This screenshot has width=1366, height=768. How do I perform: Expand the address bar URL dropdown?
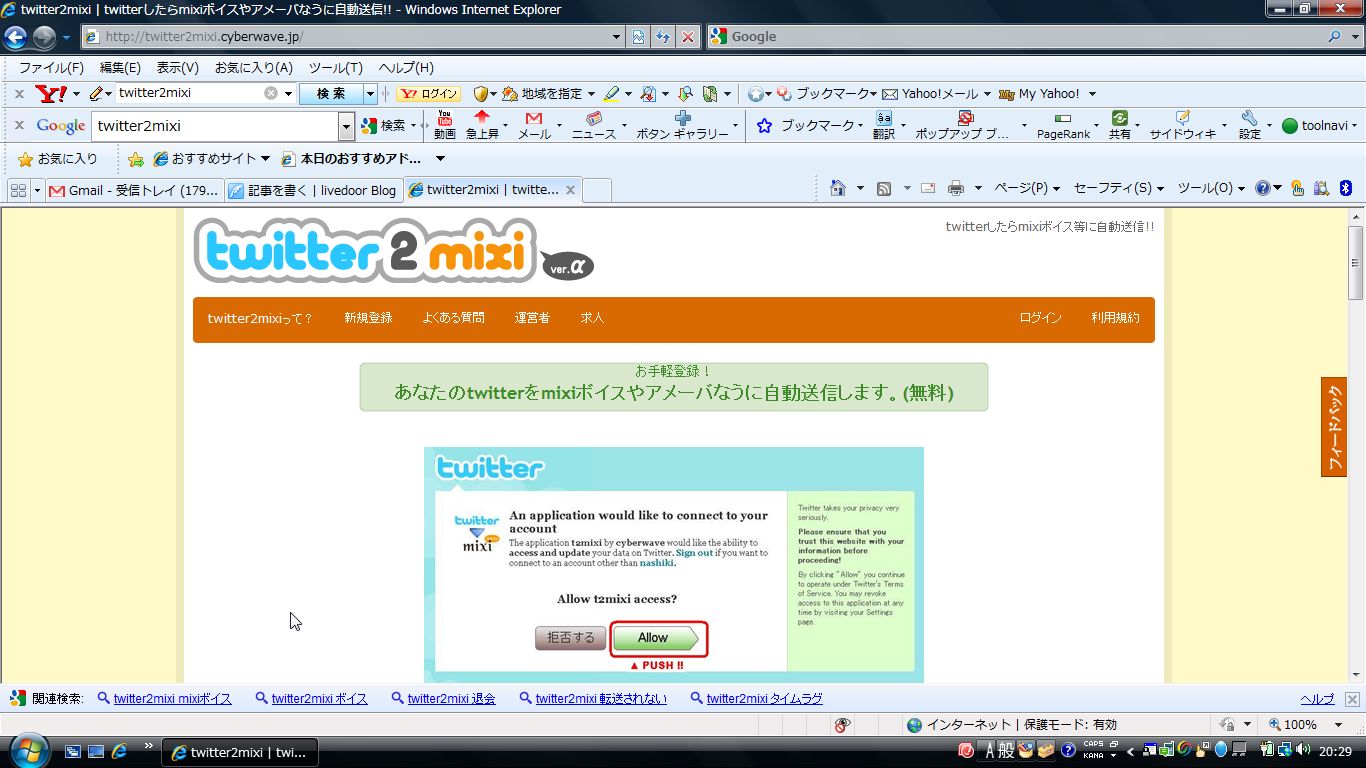(x=616, y=37)
